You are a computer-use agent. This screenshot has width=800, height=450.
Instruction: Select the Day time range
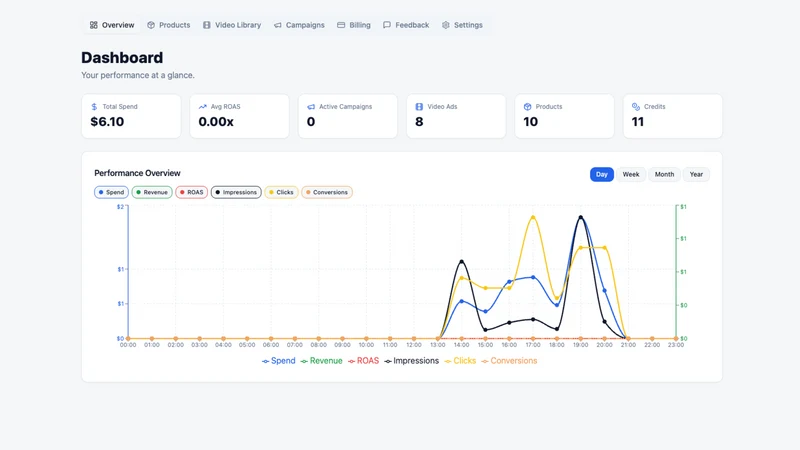[x=602, y=174]
